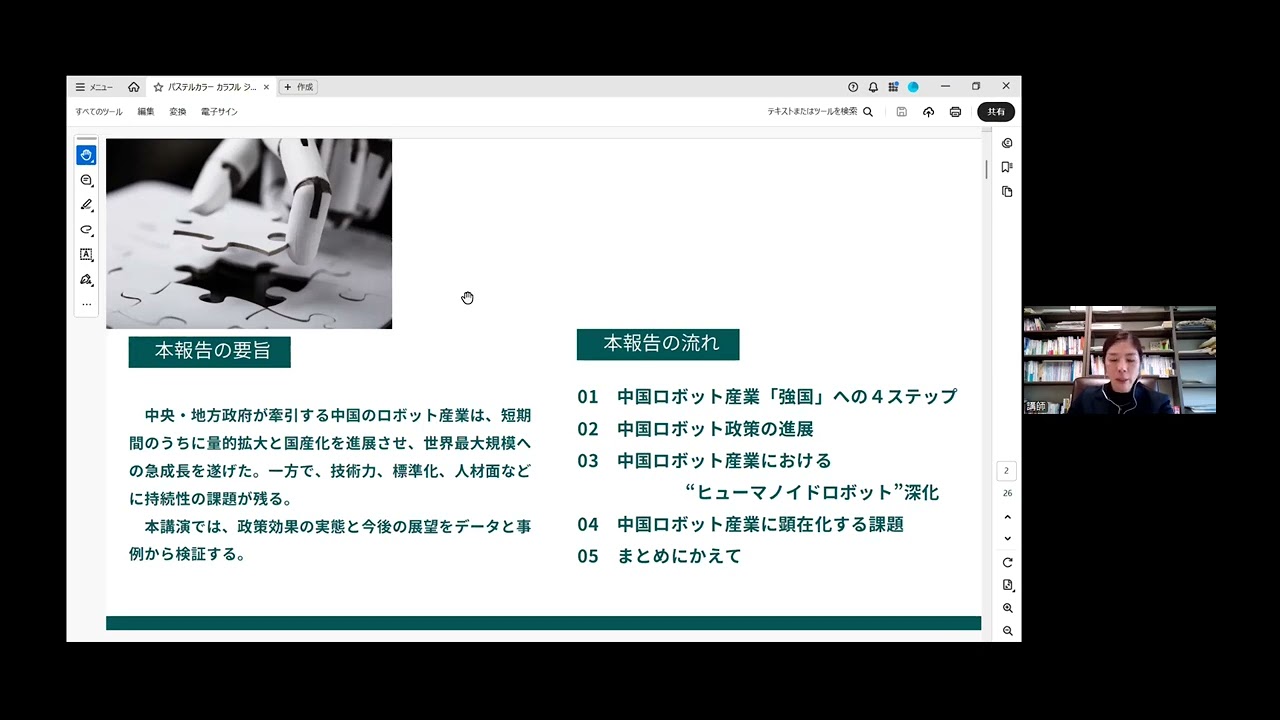The width and height of the screenshot is (1280, 720).
Task: Zoom out with the minus magnifier
Action: point(1007,631)
